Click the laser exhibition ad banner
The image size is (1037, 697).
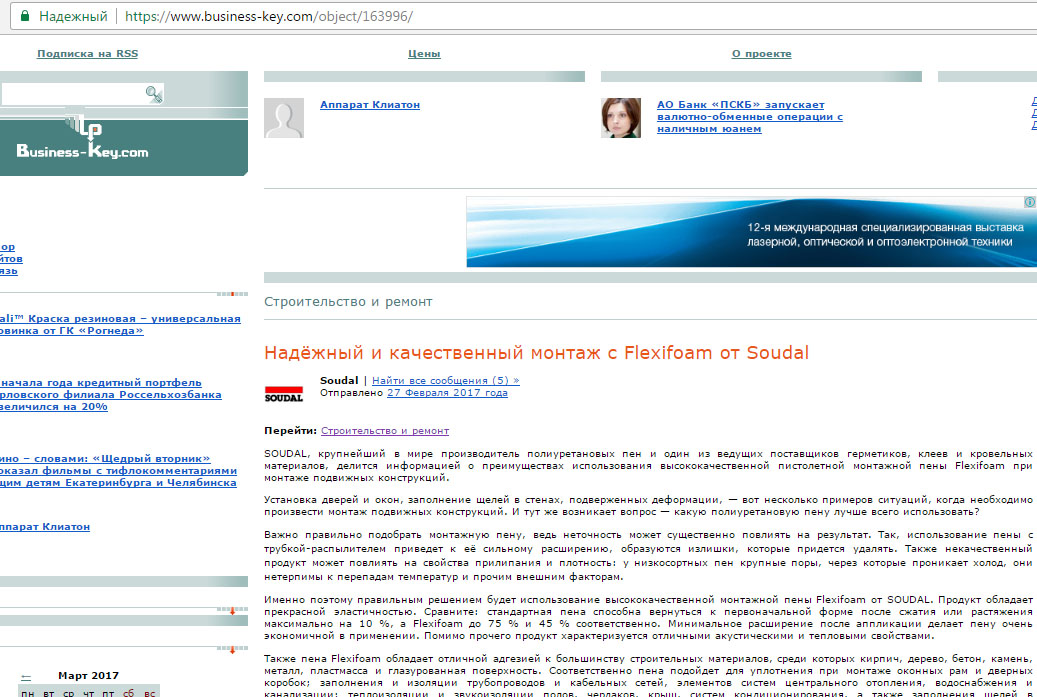click(751, 232)
